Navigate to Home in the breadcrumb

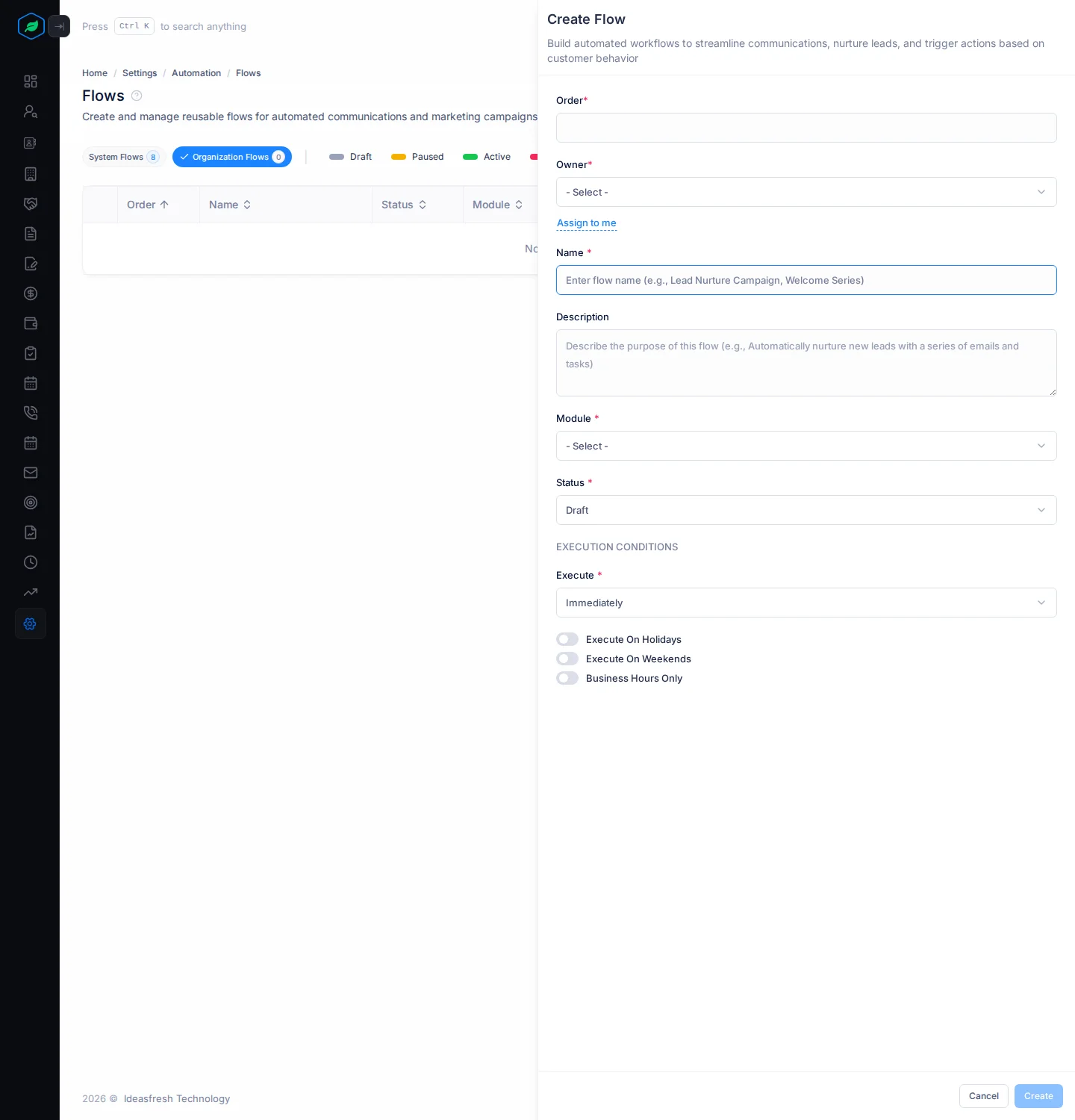click(x=95, y=73)
